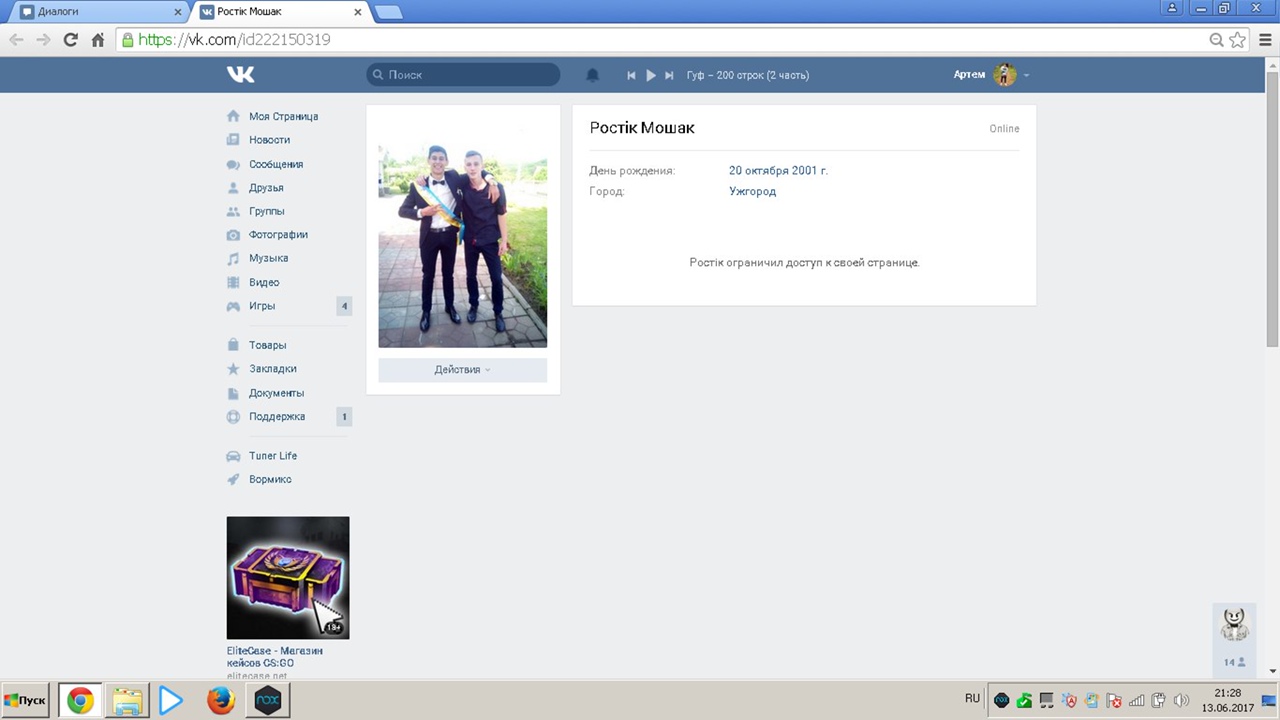This screenshot has height=720, width=1280.
Task: Switch to the Диалоги browser tab
Action: (95, 12)
